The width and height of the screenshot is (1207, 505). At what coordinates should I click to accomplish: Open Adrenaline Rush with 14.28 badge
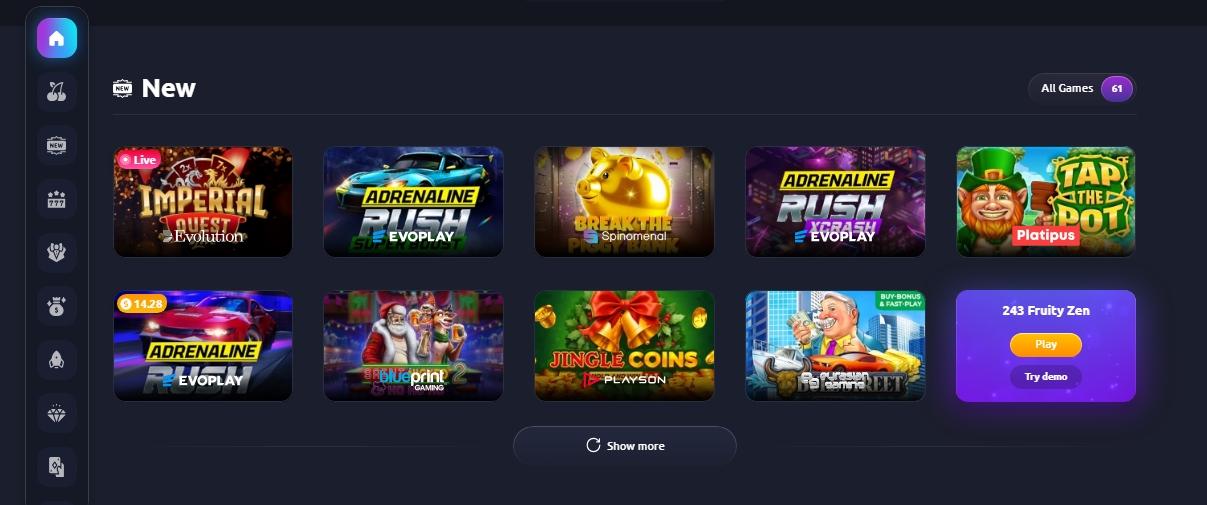pyautogui.click(x=203, y=346)
